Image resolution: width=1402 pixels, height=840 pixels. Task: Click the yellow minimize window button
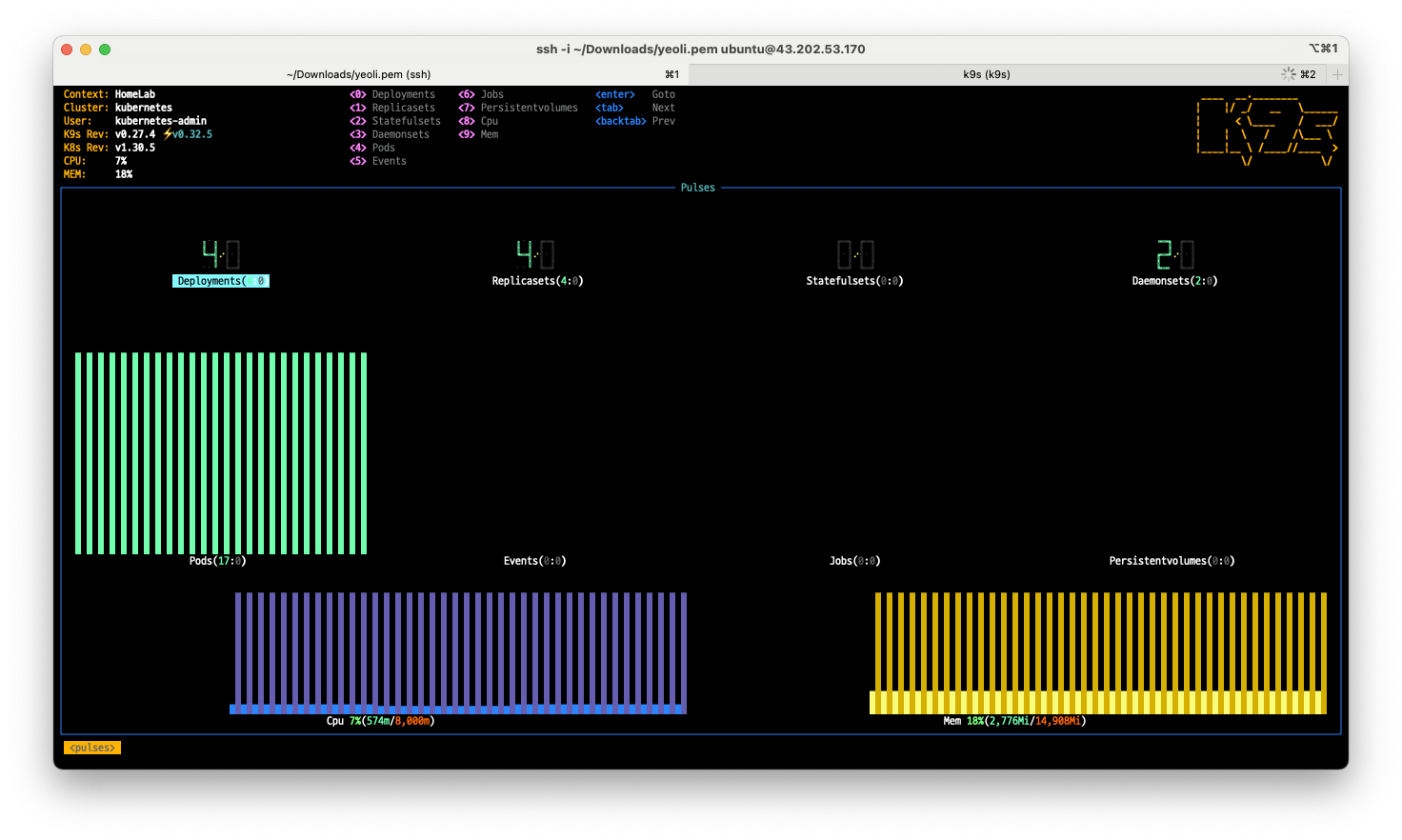pyautogui.click(x=86, y=50)
